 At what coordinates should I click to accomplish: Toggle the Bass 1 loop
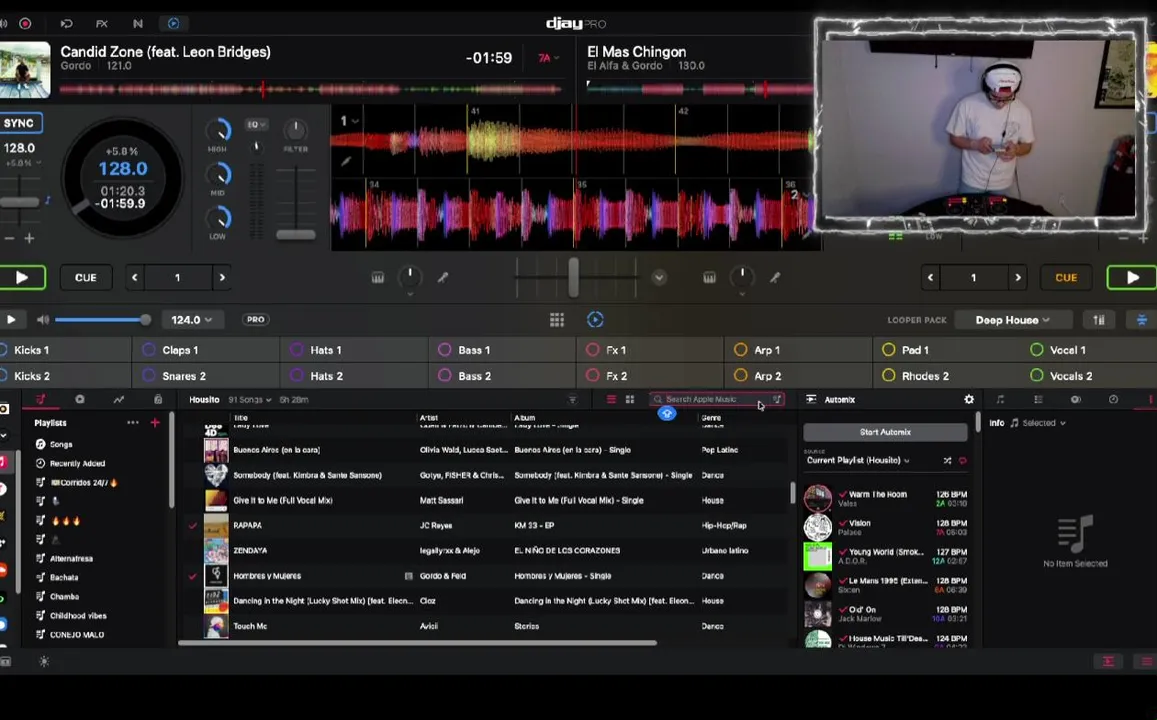pos(502,350)
